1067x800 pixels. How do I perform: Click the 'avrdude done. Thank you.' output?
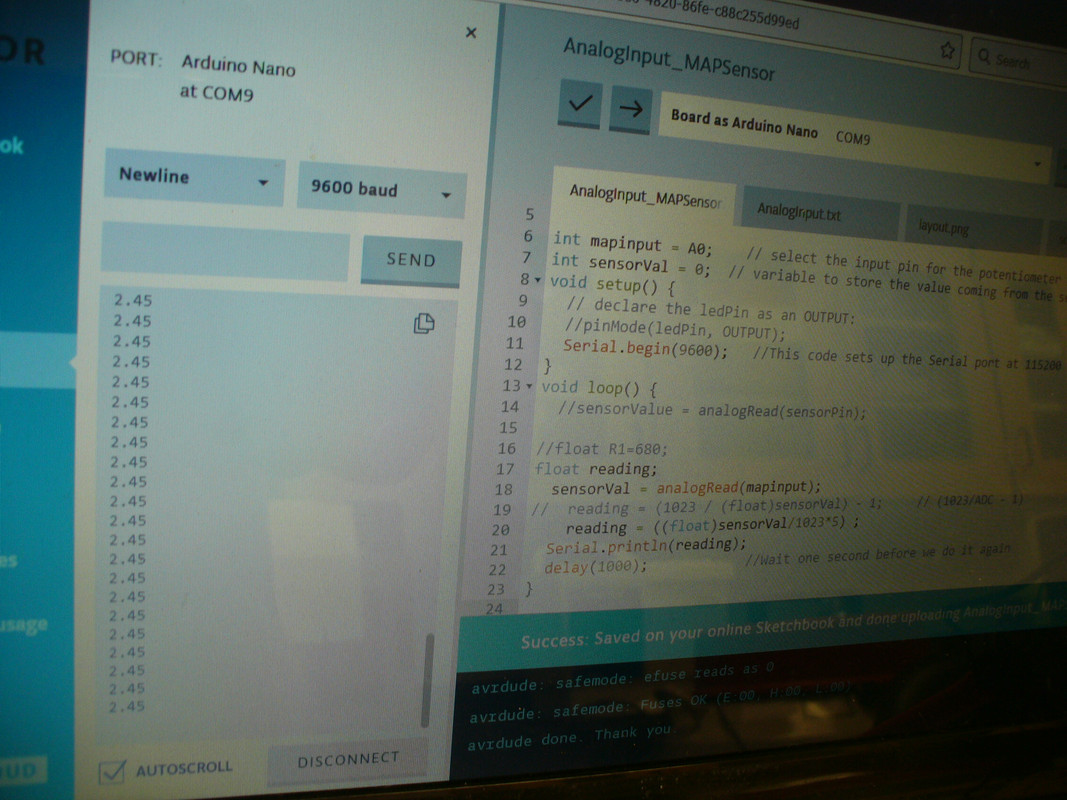pos(569,737)
